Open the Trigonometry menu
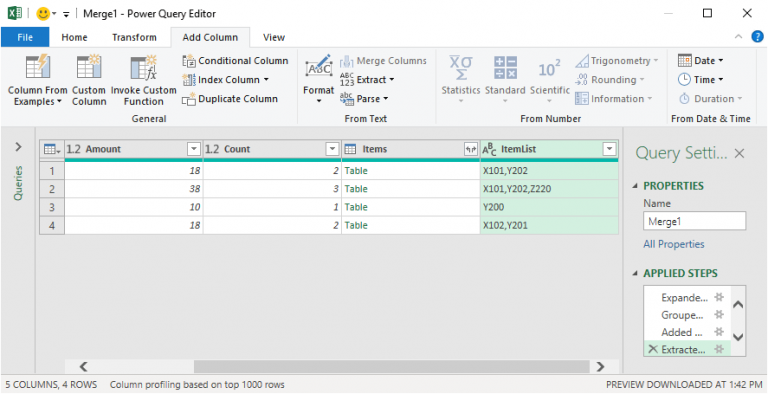Viewport: 768px width, 394px height. tap(617, 61)
